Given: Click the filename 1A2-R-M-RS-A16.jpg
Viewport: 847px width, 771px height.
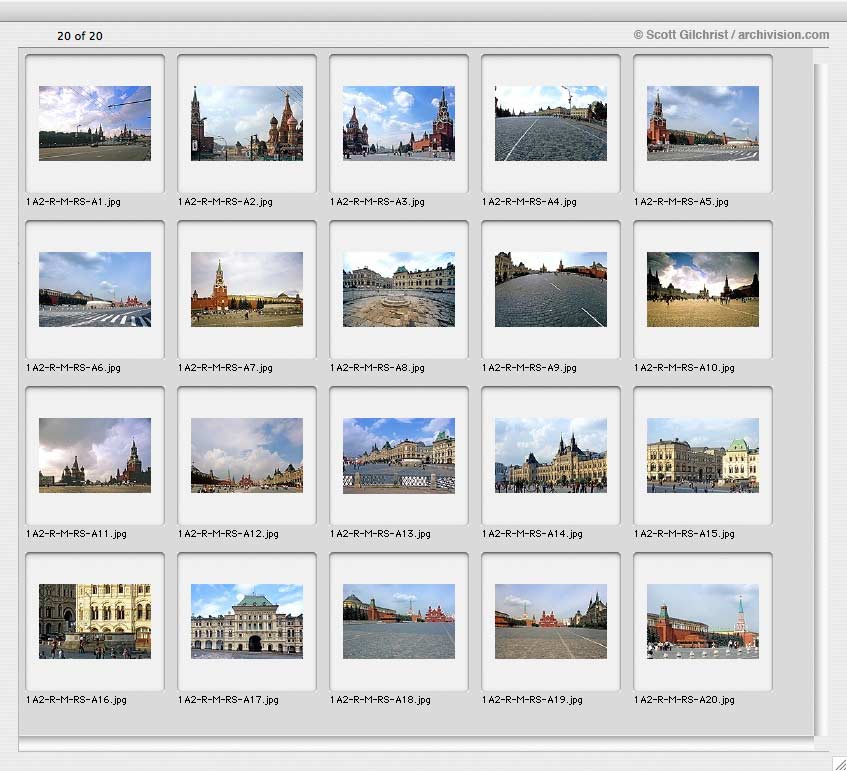Looking at the screenshot, I should [76, 699].
